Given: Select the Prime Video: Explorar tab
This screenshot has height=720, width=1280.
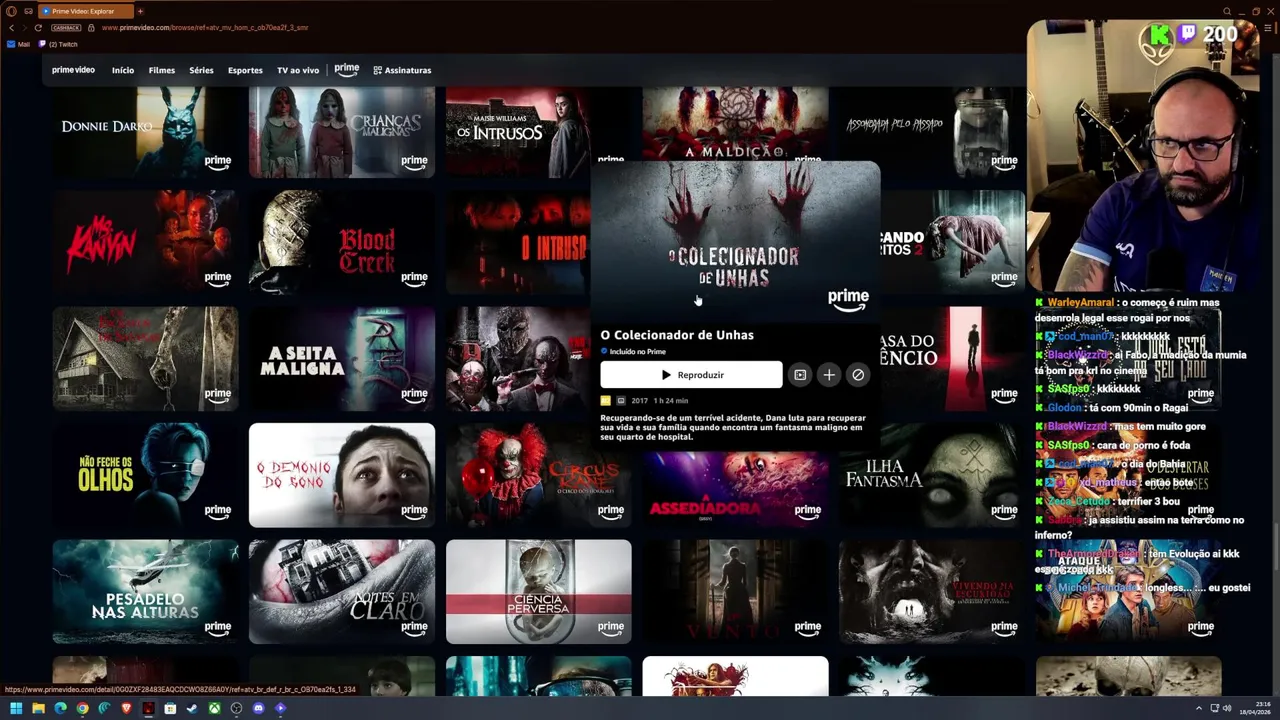Looking at the screenshot, I should [x=84, y=11].
